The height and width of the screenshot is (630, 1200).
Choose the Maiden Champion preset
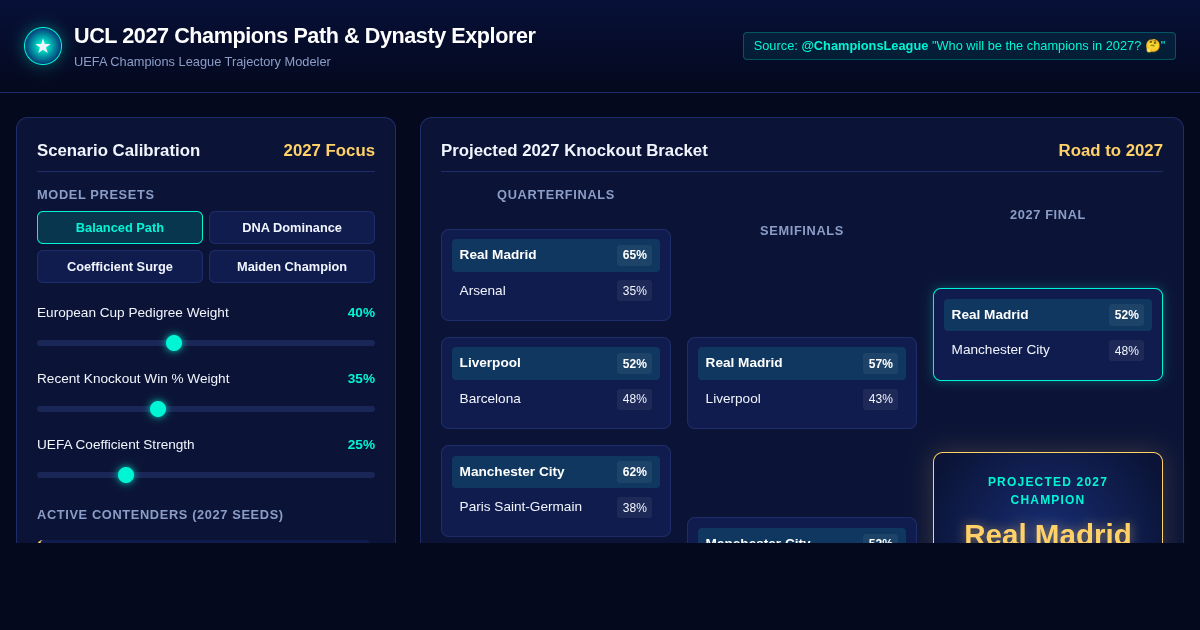[292, 266]
